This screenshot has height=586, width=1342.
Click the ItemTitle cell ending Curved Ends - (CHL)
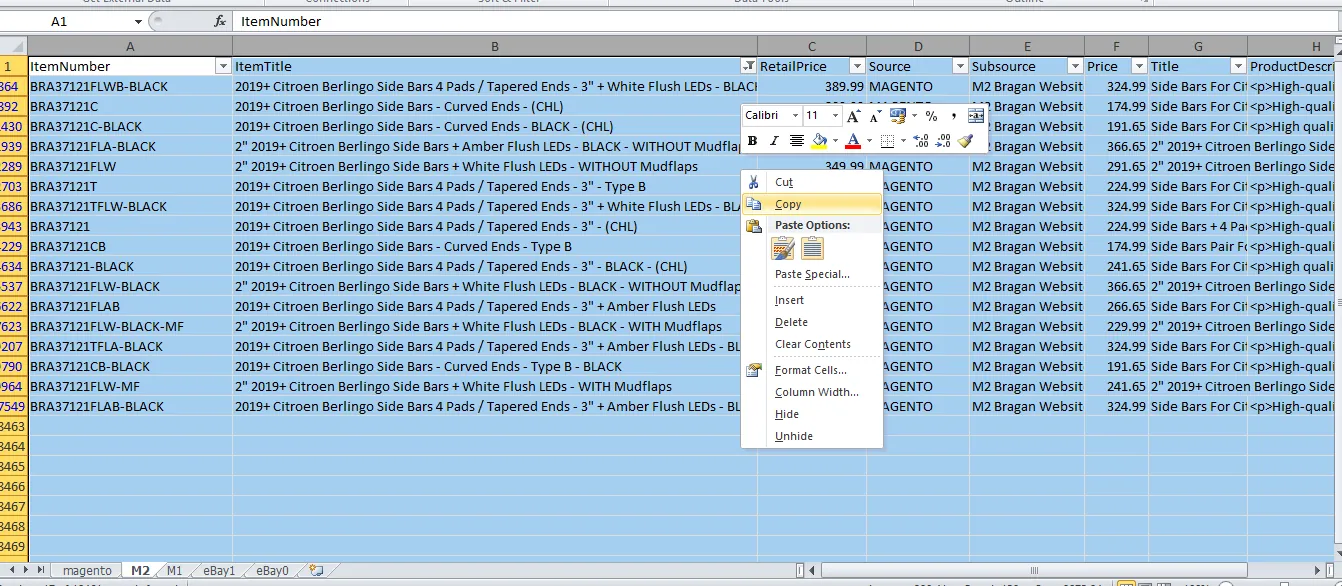click(495, 106)
